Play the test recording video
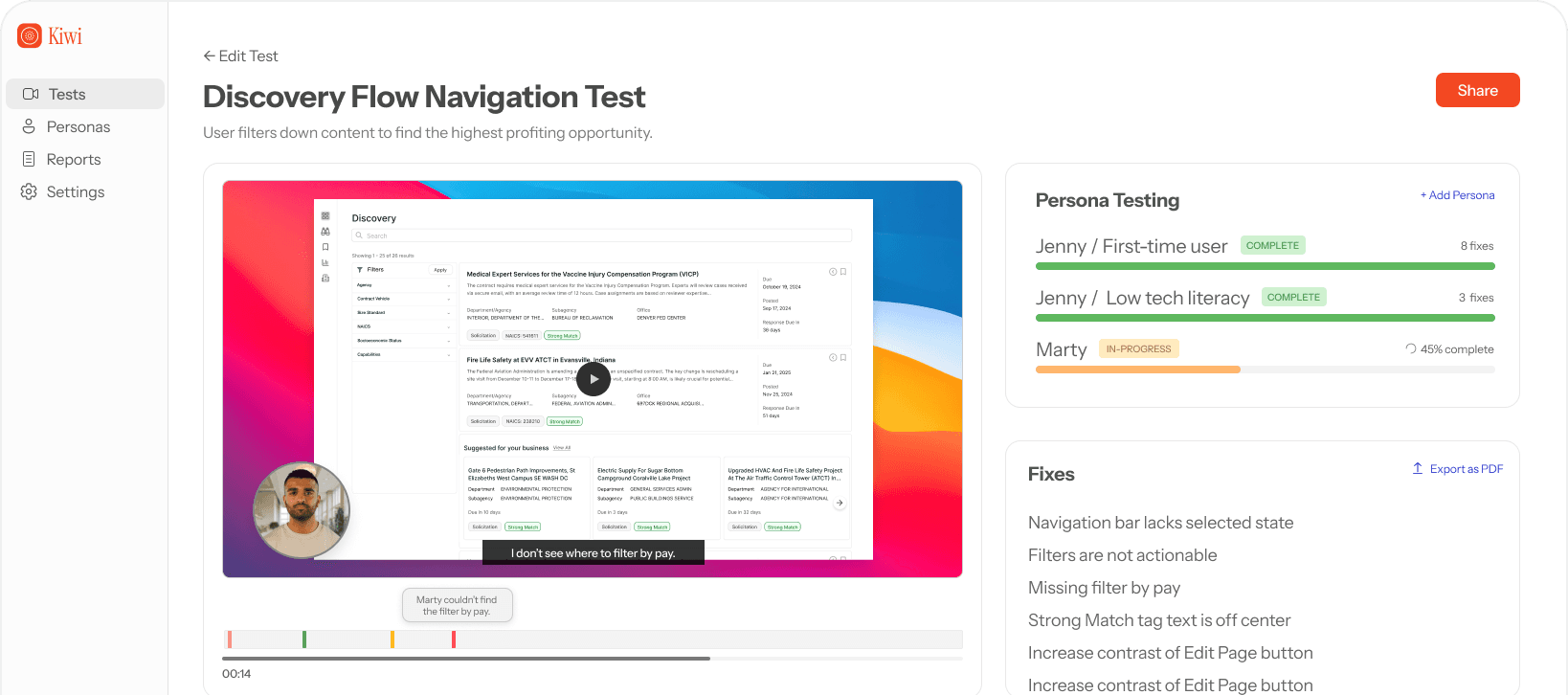1568x695 pixels. [x=594, y=379]
